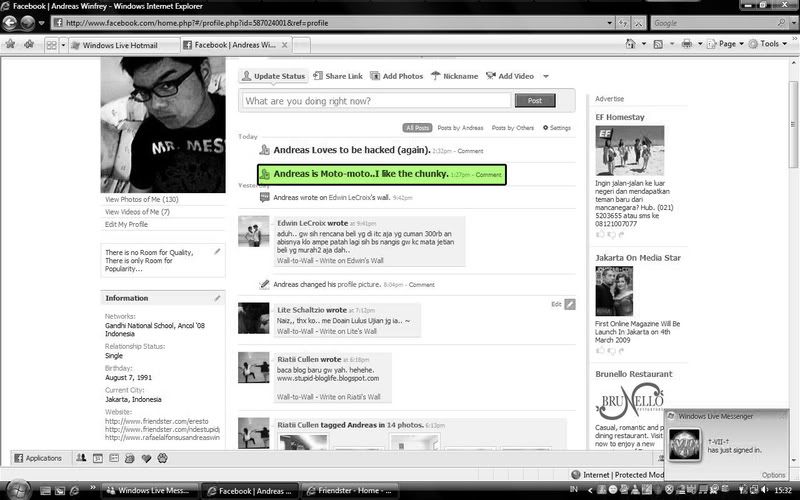Click the IE Favorites star icon
Screen dimensions: 800x500
tap(11, 45)
